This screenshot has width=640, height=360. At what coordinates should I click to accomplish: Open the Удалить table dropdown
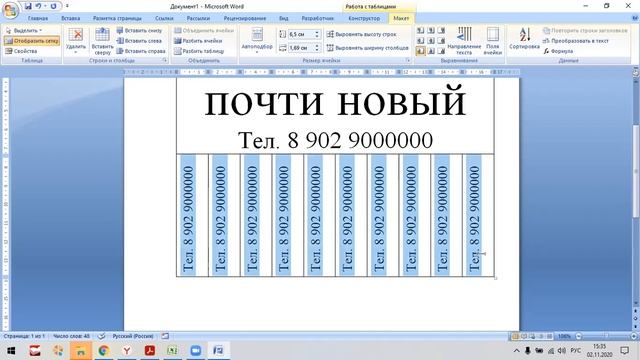(76, 40)
